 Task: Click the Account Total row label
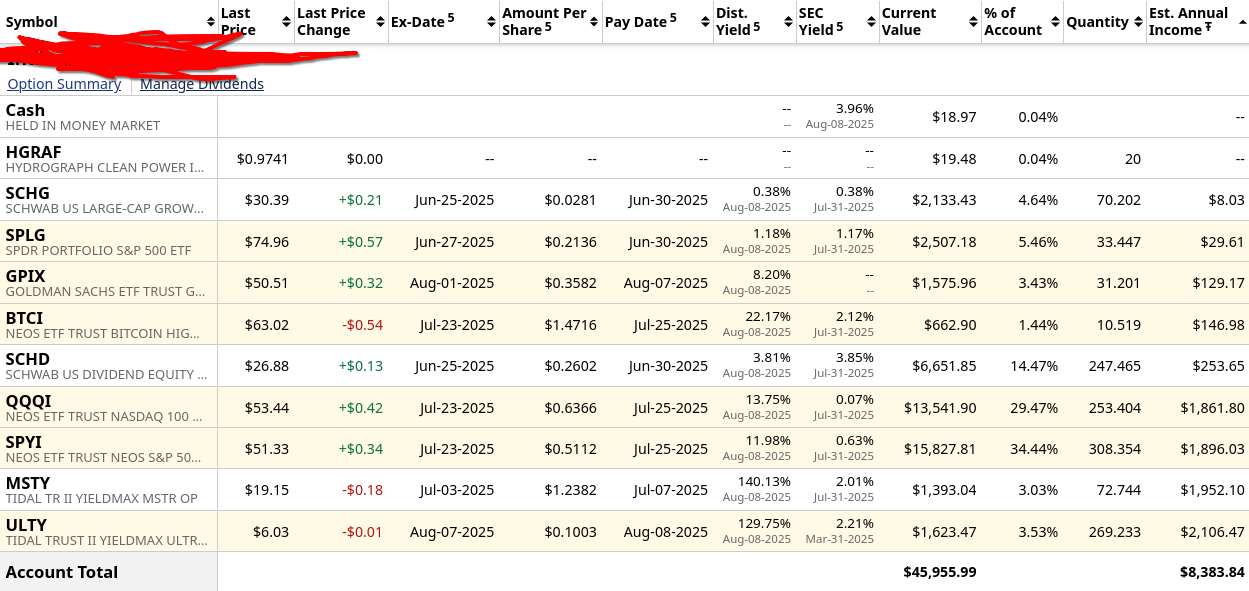[x=62, y=572]
